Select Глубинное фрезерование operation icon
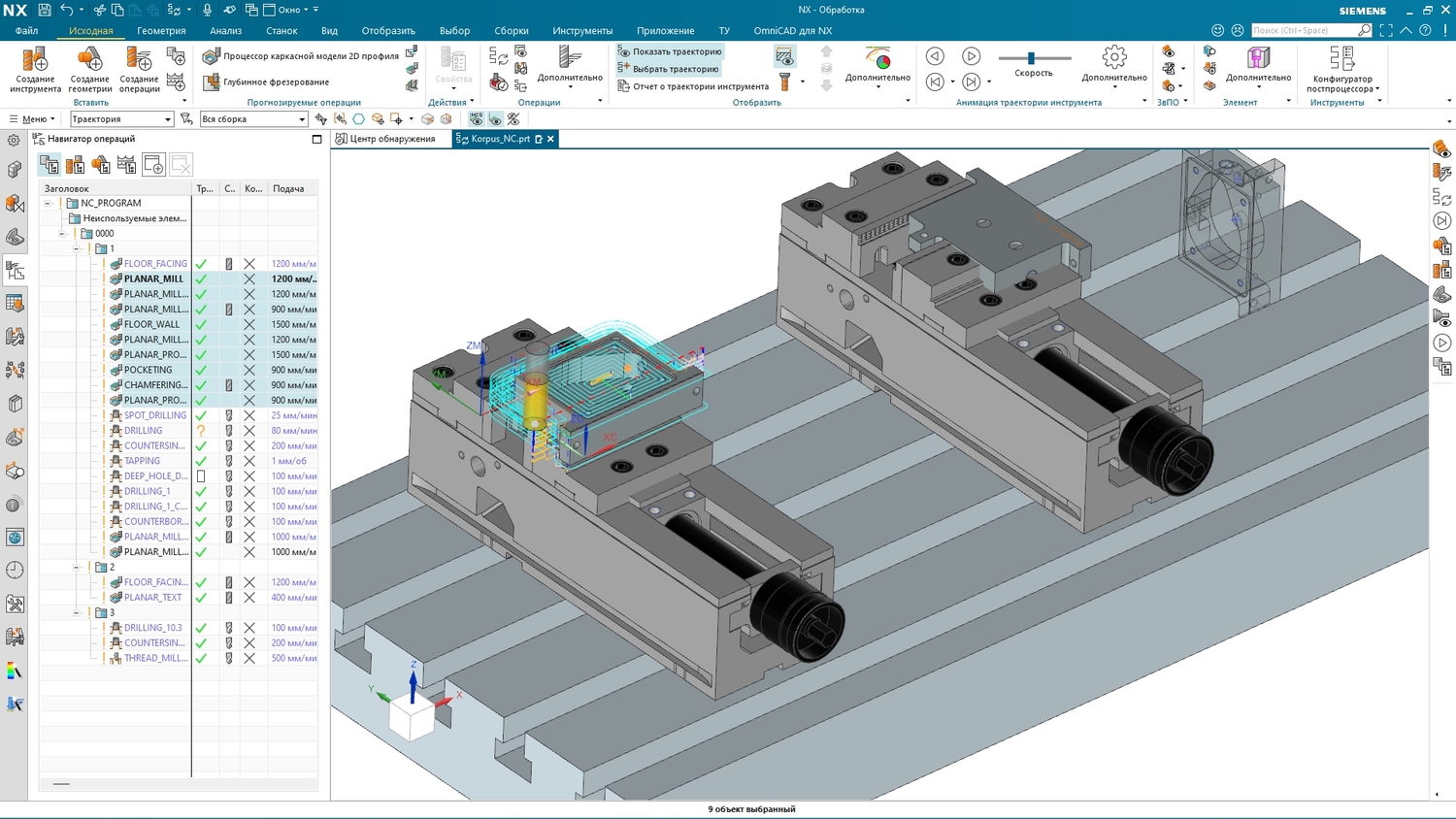The height and width of the screenshot is (819, 1456). tap(212, 82)
